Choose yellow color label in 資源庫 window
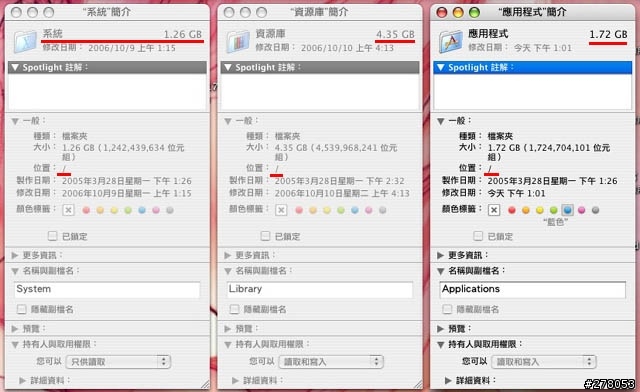Image resolution: width=640 pixels, height=392 pixels. 327,210
